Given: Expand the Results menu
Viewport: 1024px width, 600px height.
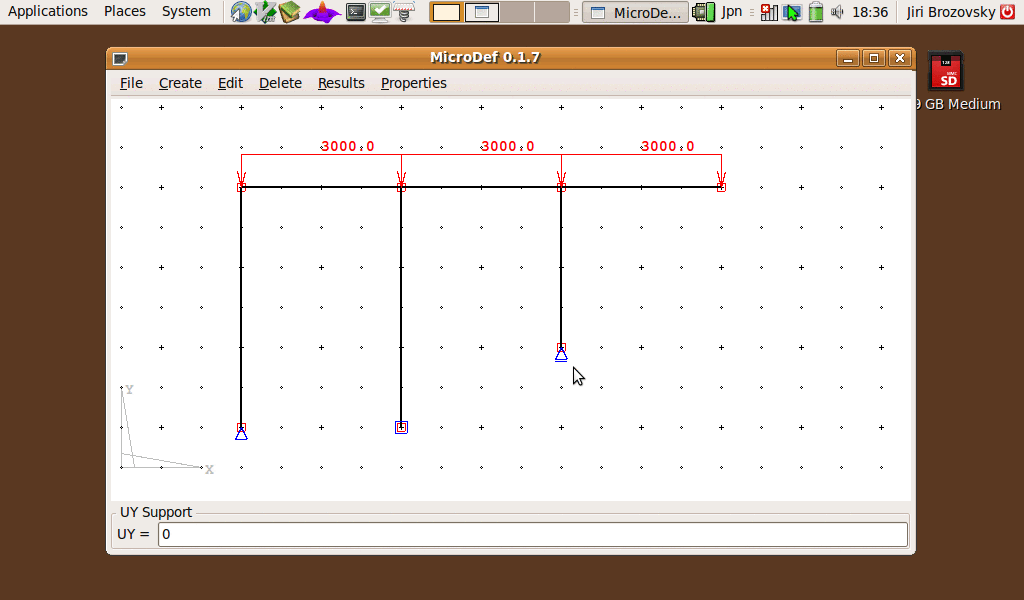Looking at the screenshot, I should (x=341, y=83).
